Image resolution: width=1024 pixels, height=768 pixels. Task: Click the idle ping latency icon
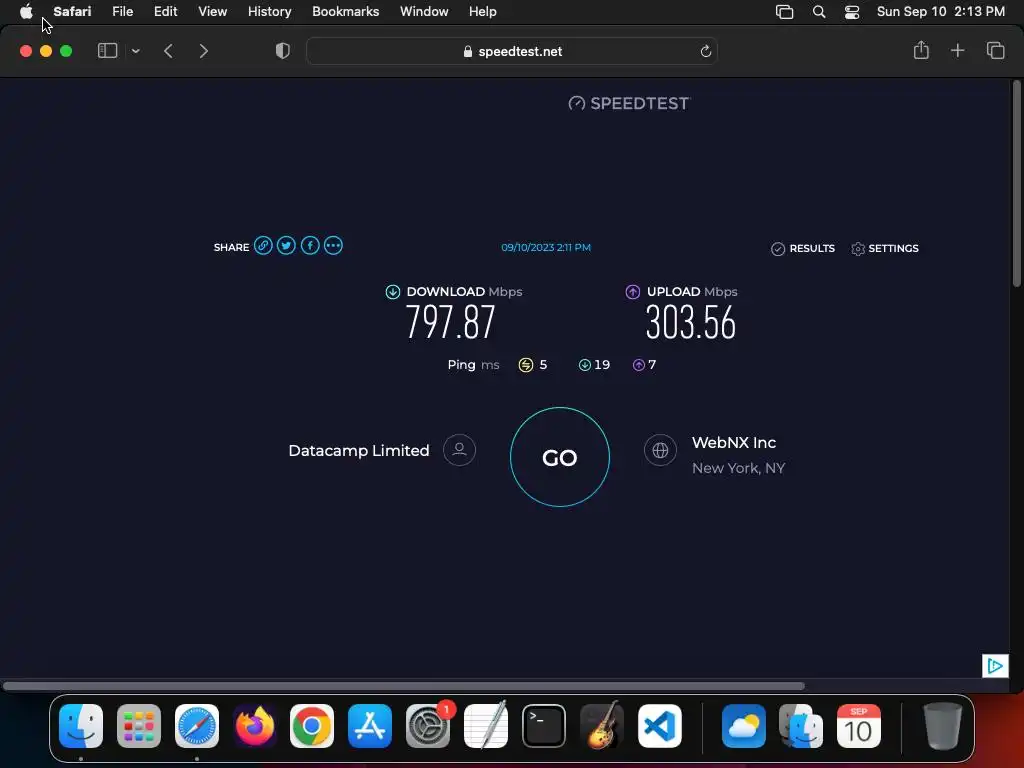(x=526, y=365)
